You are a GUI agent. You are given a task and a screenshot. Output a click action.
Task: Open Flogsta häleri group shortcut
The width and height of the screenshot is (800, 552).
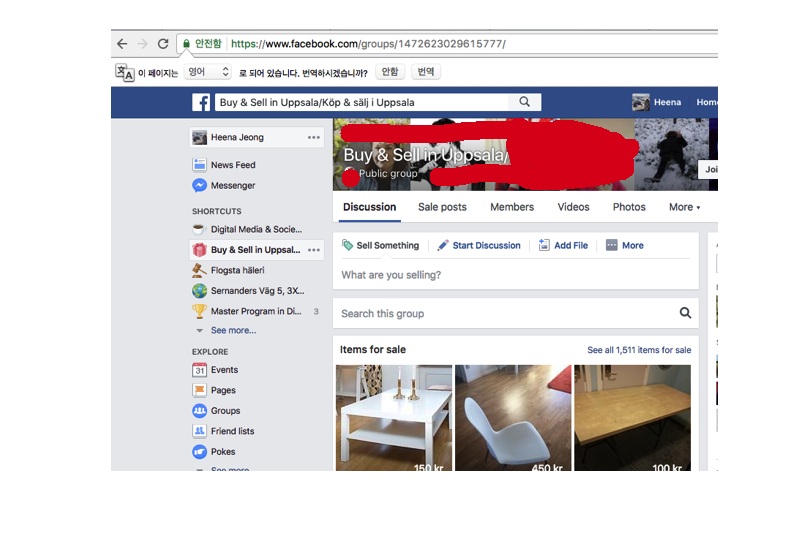pyautogui.click(x=238, y=270)
